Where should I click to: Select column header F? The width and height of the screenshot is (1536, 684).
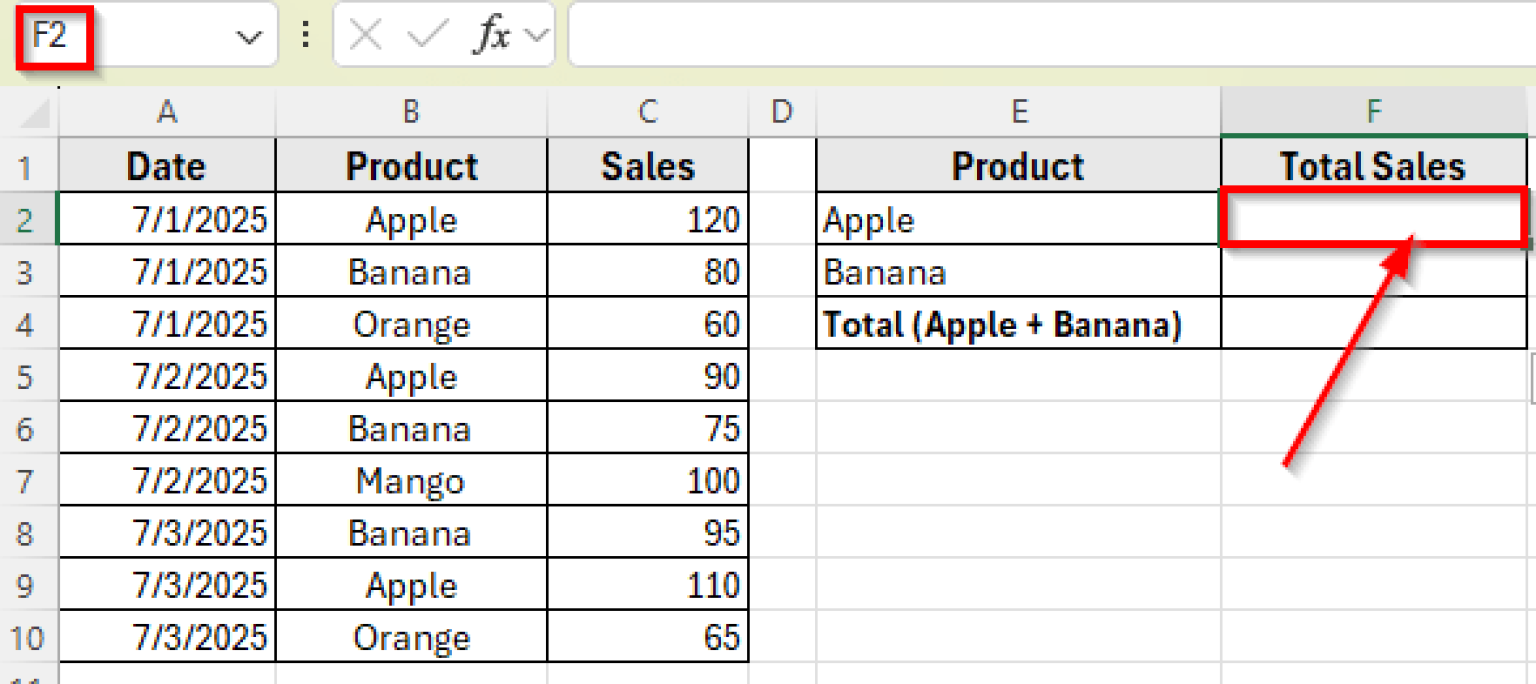(1373, 112)
